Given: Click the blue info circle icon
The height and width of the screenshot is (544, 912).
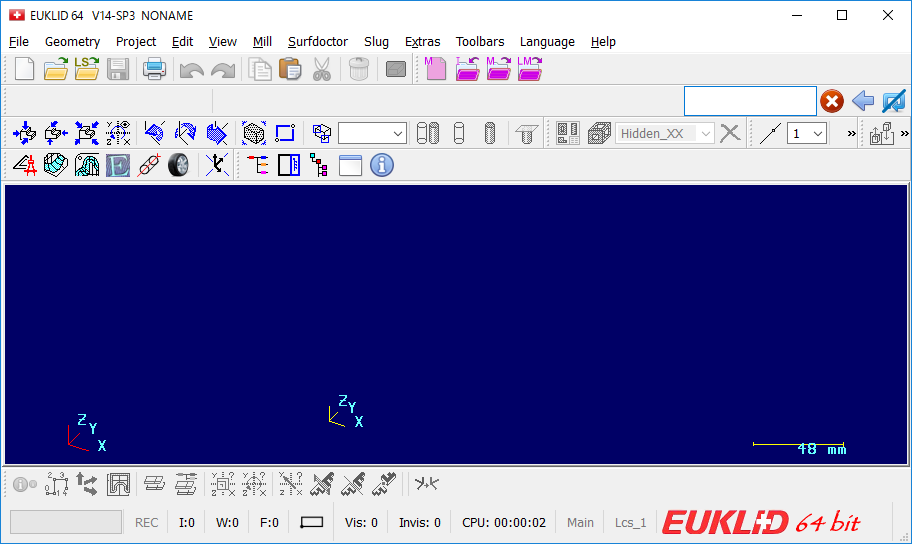Looking at the screenshot, I should coord(382,165).
